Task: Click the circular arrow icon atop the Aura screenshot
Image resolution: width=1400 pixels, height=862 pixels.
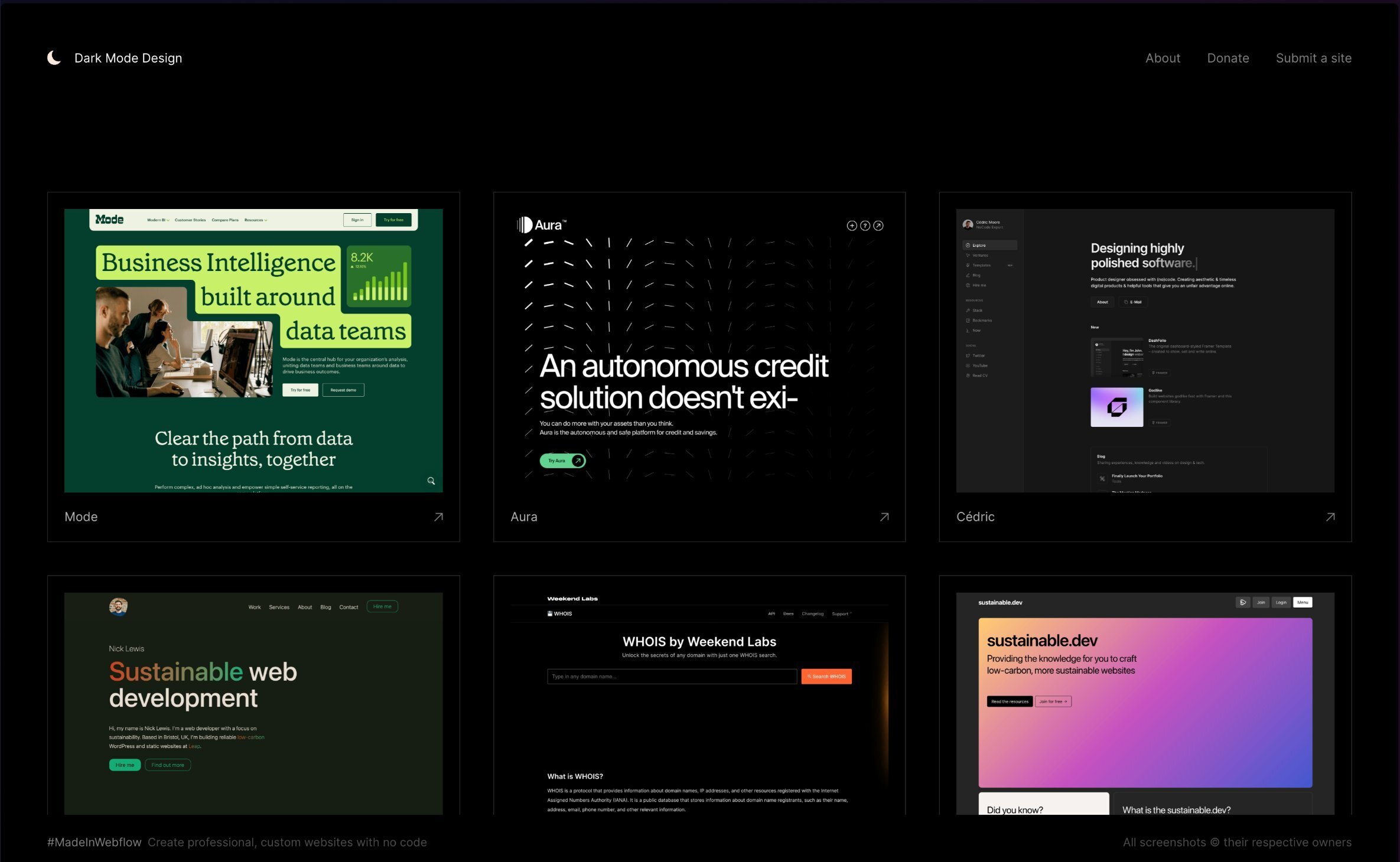Action: coord(879,226)
